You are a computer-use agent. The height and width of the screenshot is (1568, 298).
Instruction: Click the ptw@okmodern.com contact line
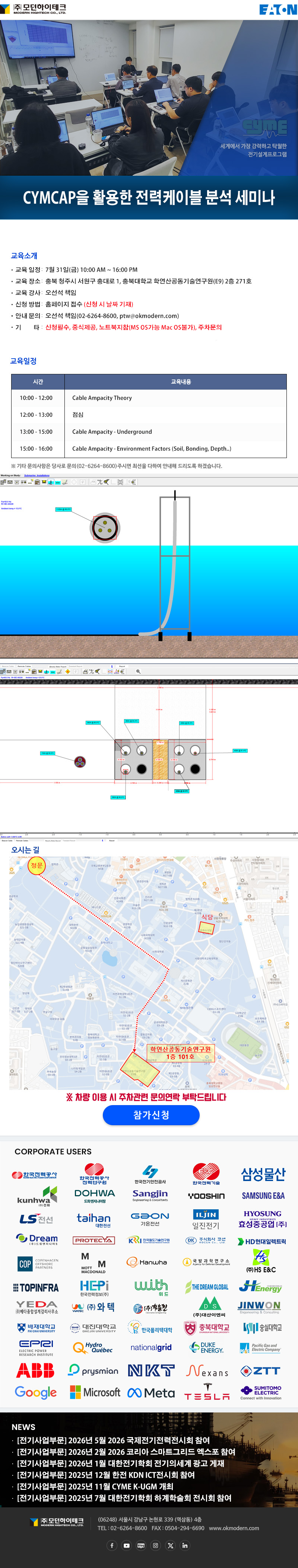tap(96, 316)
